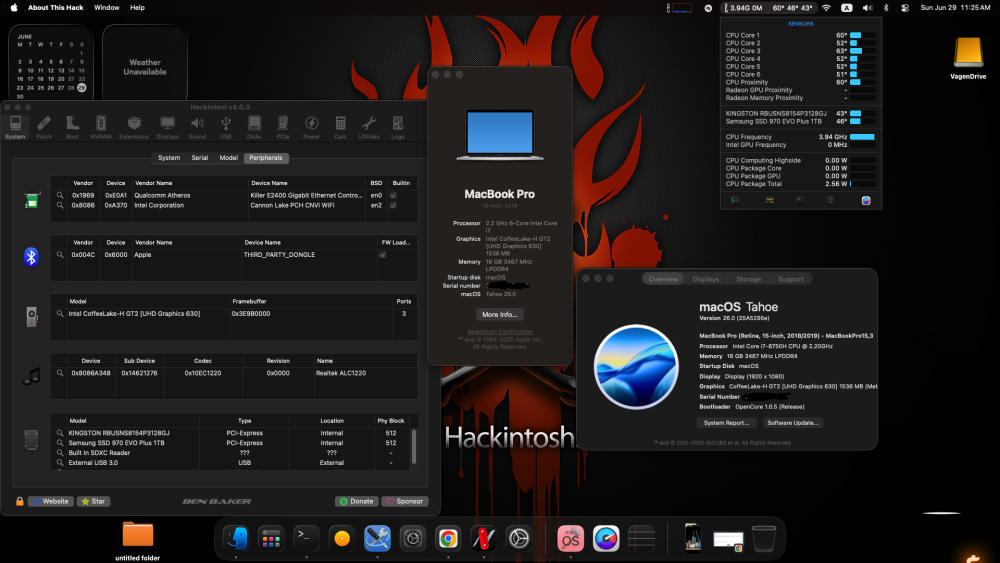Image resolution: width=1000 pixels, height=563 pixels.
Task: Click the magnifier beside Intel CoffeeLake-H GT2 row
Action: tap(60, 314)
